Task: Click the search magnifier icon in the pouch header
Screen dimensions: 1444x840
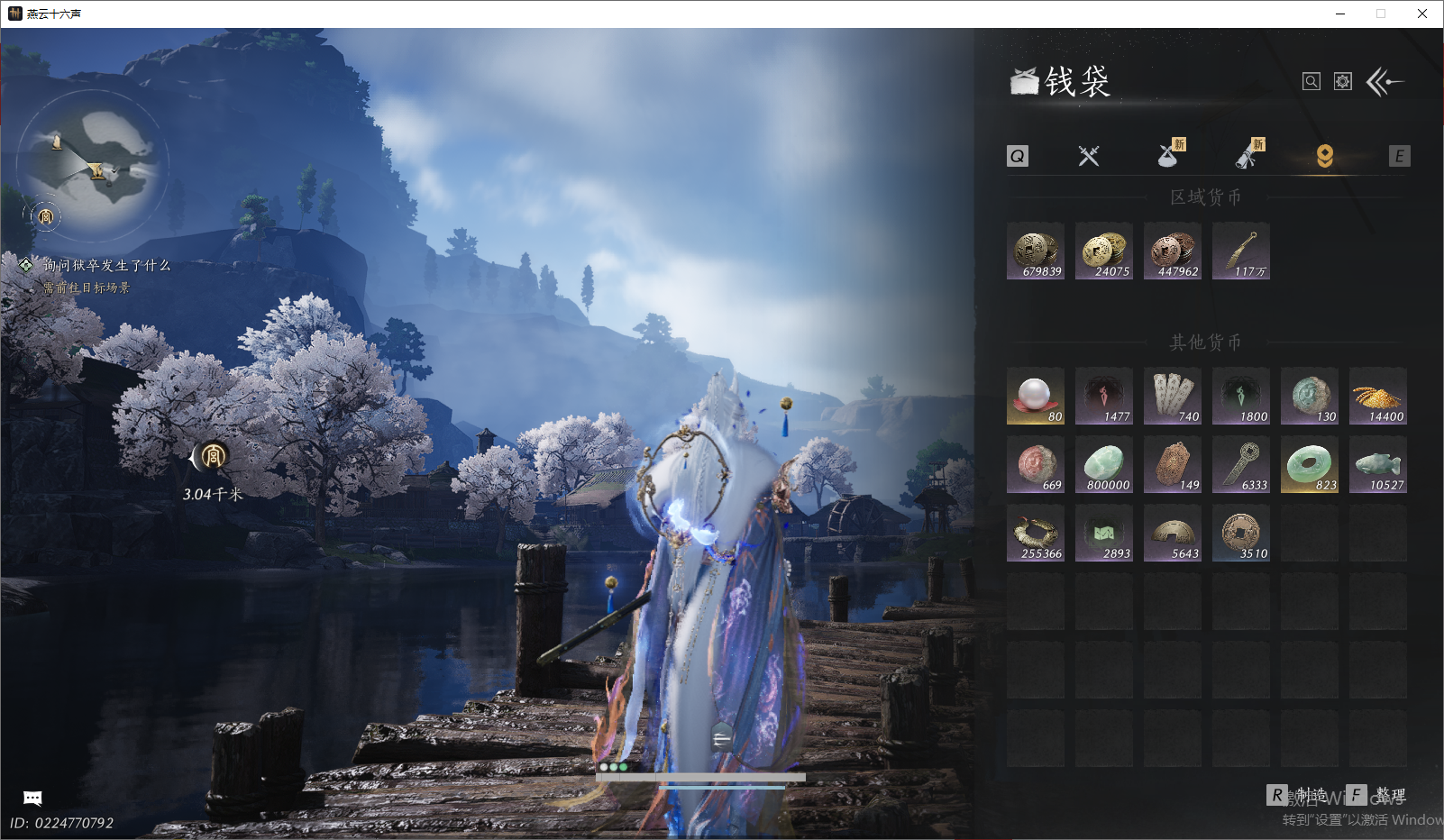Action: (1311, 82)
